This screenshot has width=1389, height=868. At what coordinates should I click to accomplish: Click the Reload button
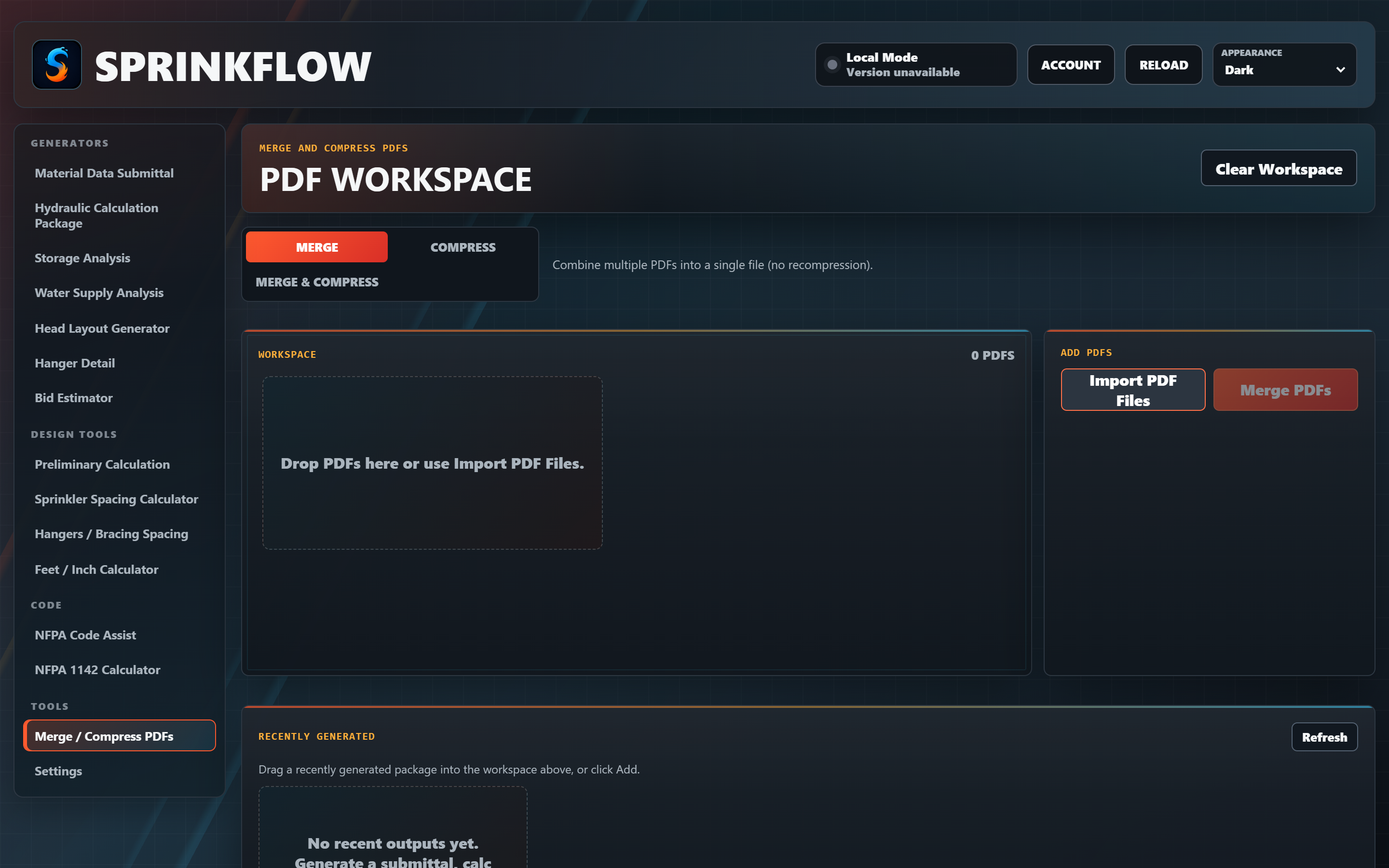coord(1163,65)
